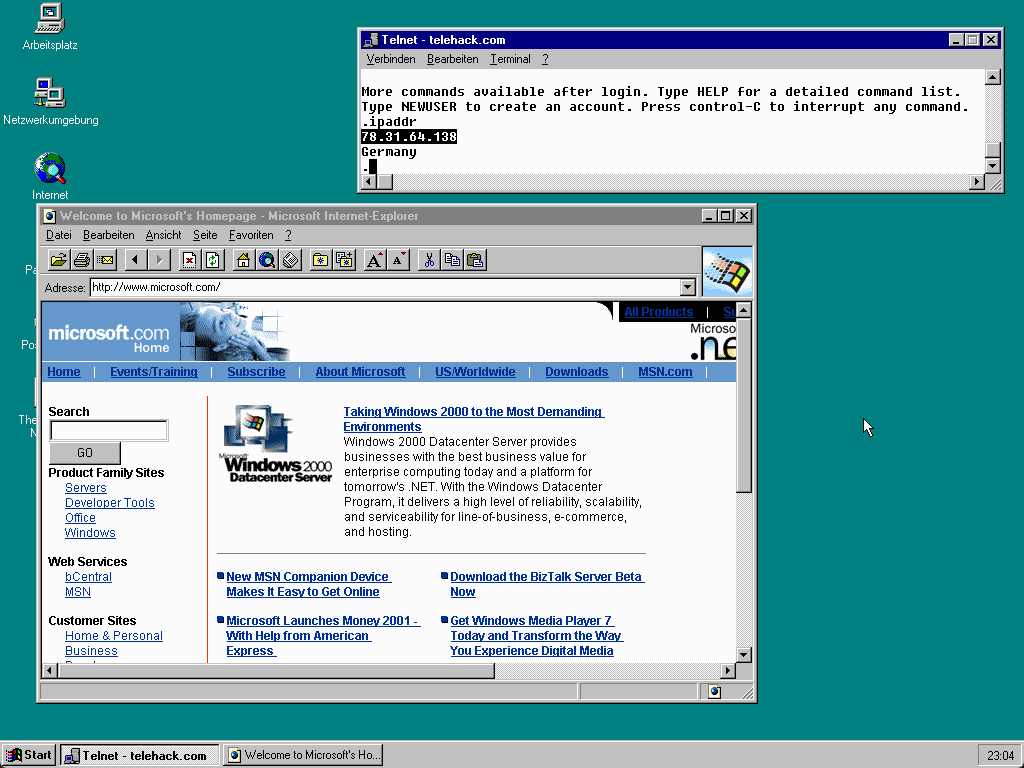Click the address field with microsoft.com URL

[385, 287]
